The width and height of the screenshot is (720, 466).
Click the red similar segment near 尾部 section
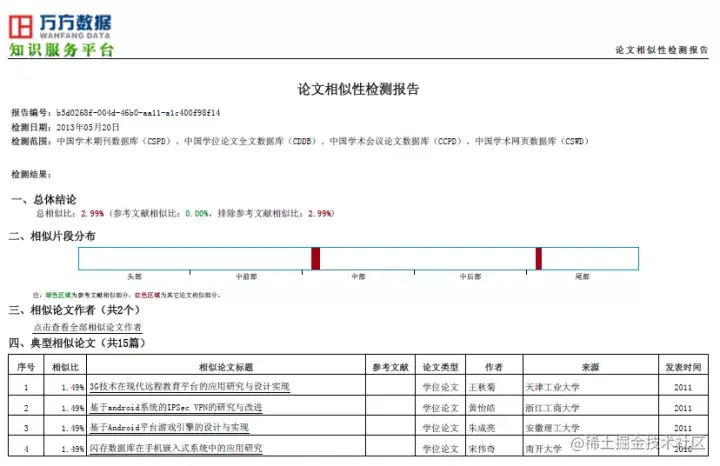tap(538, 258)
